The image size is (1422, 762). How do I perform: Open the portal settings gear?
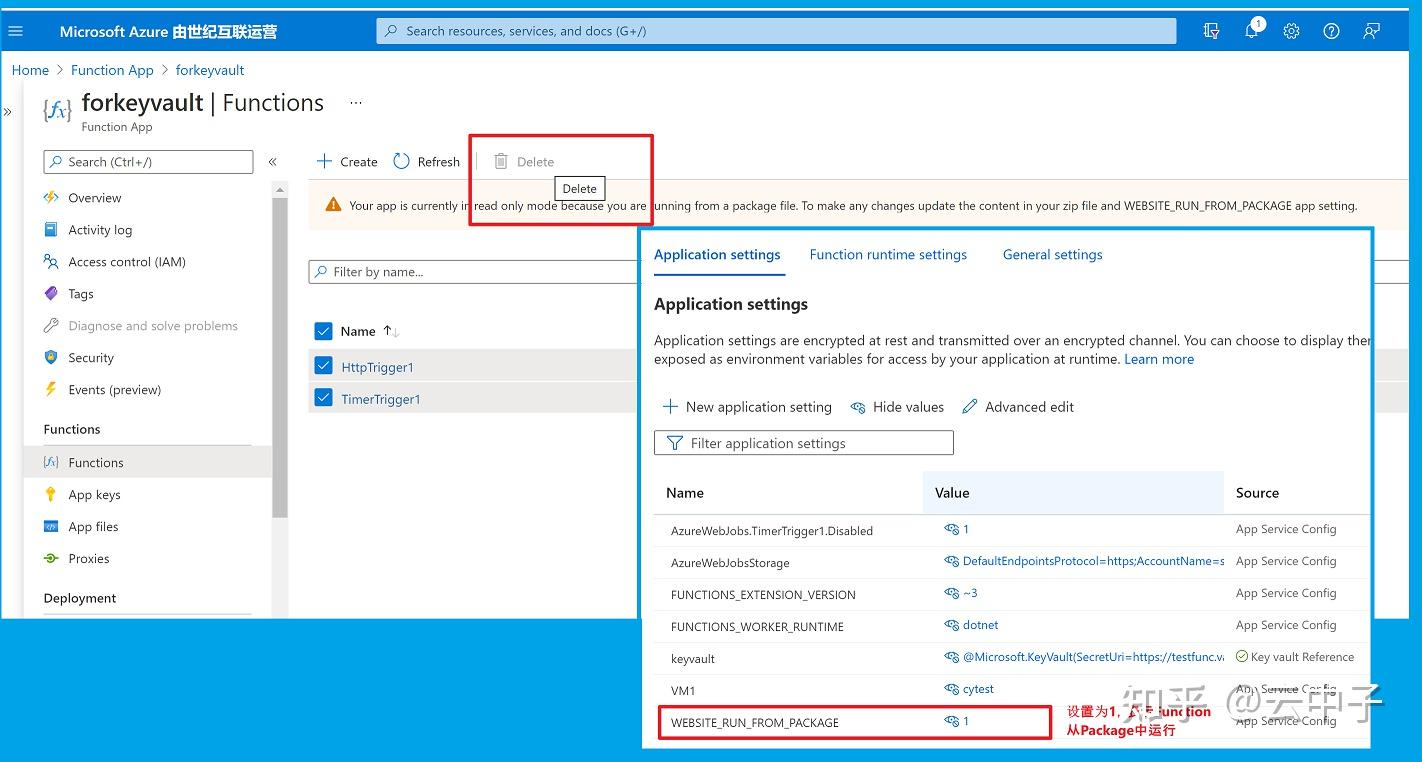(x=1291, y=31)
